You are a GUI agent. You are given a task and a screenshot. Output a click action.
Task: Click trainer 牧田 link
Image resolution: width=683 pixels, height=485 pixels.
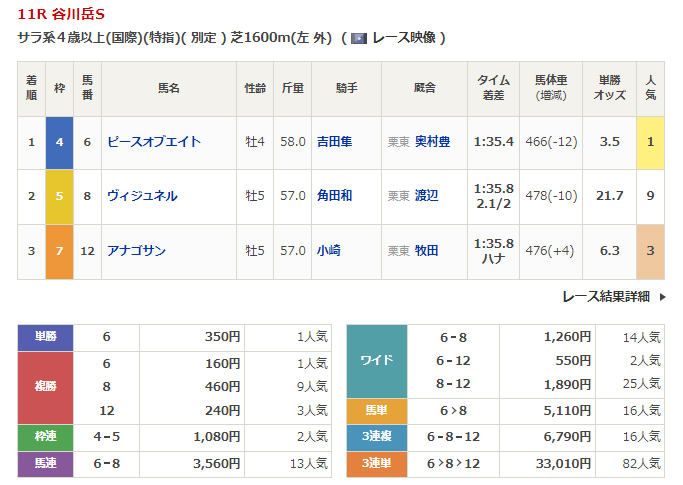(x=426, y=251)
